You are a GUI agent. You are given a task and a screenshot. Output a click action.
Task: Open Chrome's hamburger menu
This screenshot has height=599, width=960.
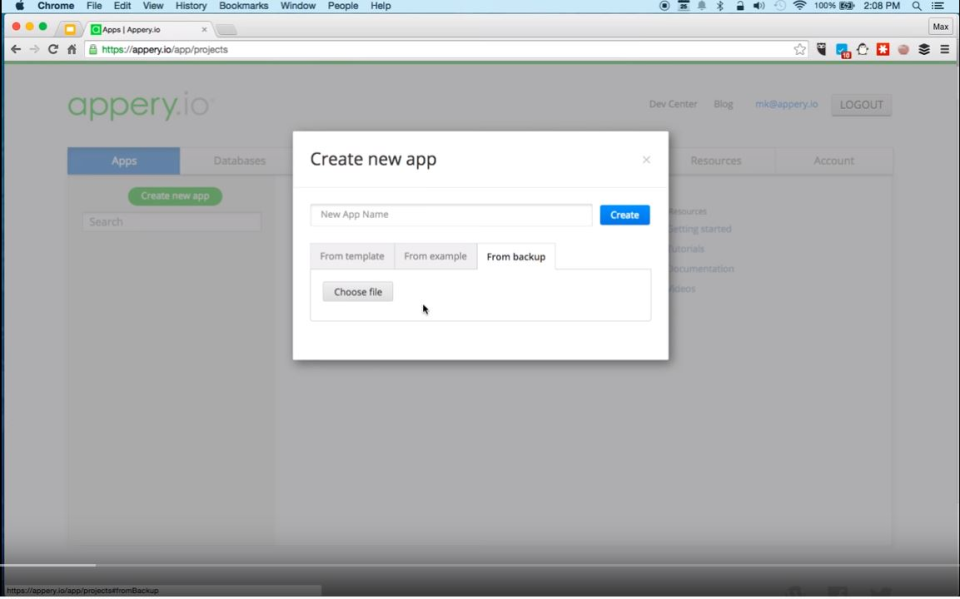944,47
